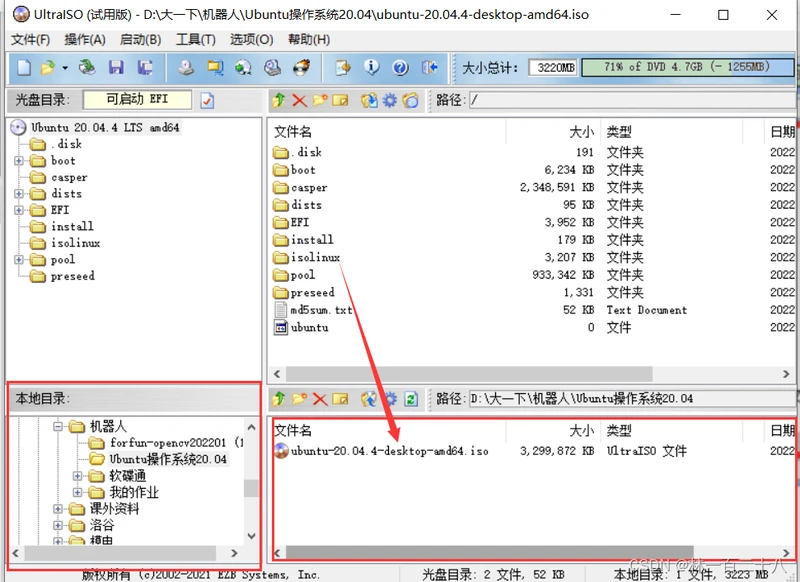Save the ISO with the floppy icon
Image resolution: width=800 pixels, height=582 pixels.
116,67
